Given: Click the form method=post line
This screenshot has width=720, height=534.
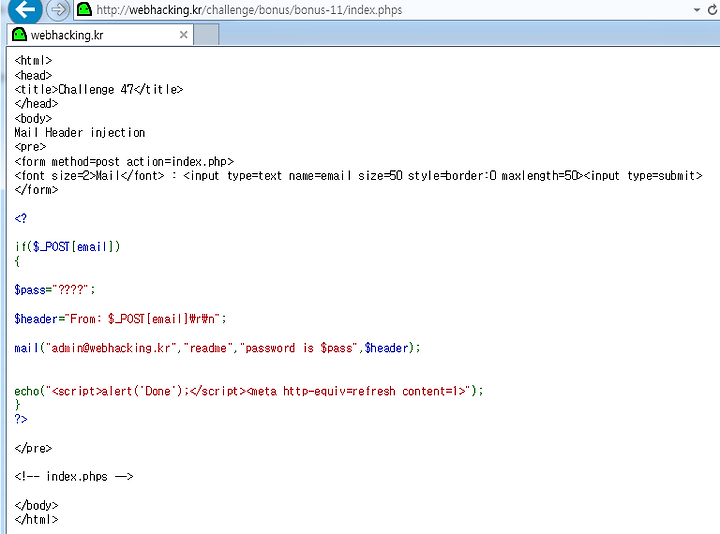Looking at the screenshot, I should [x=124, y=162].
